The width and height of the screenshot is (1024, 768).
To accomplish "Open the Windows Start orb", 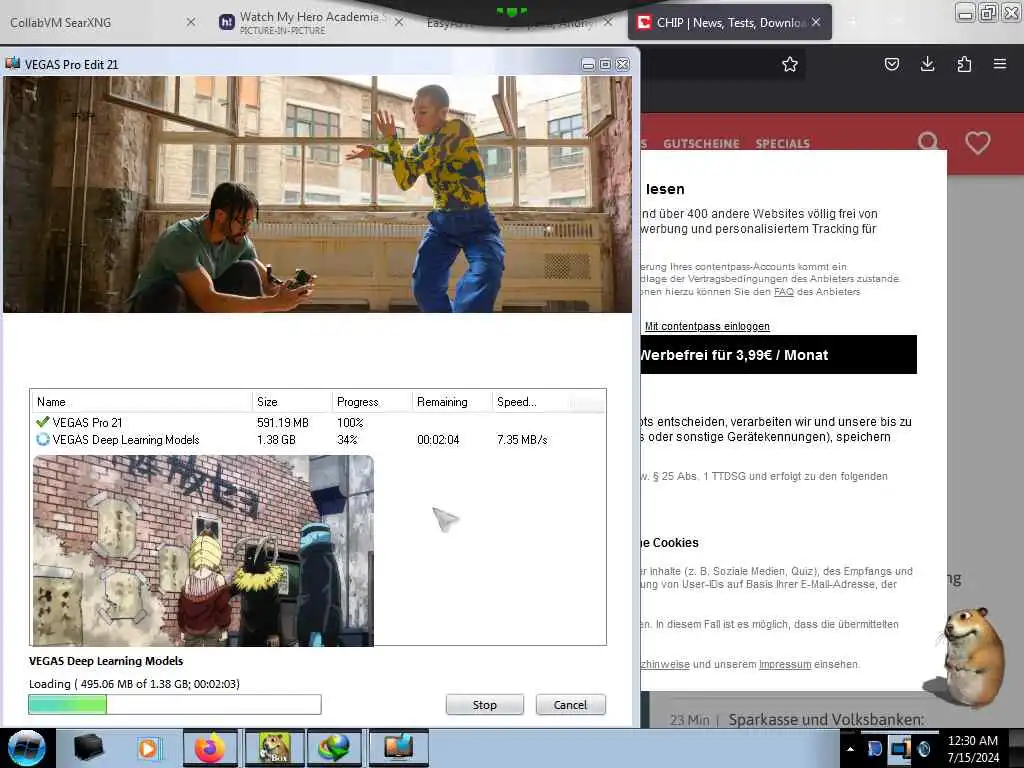I will tap(26, 748).
